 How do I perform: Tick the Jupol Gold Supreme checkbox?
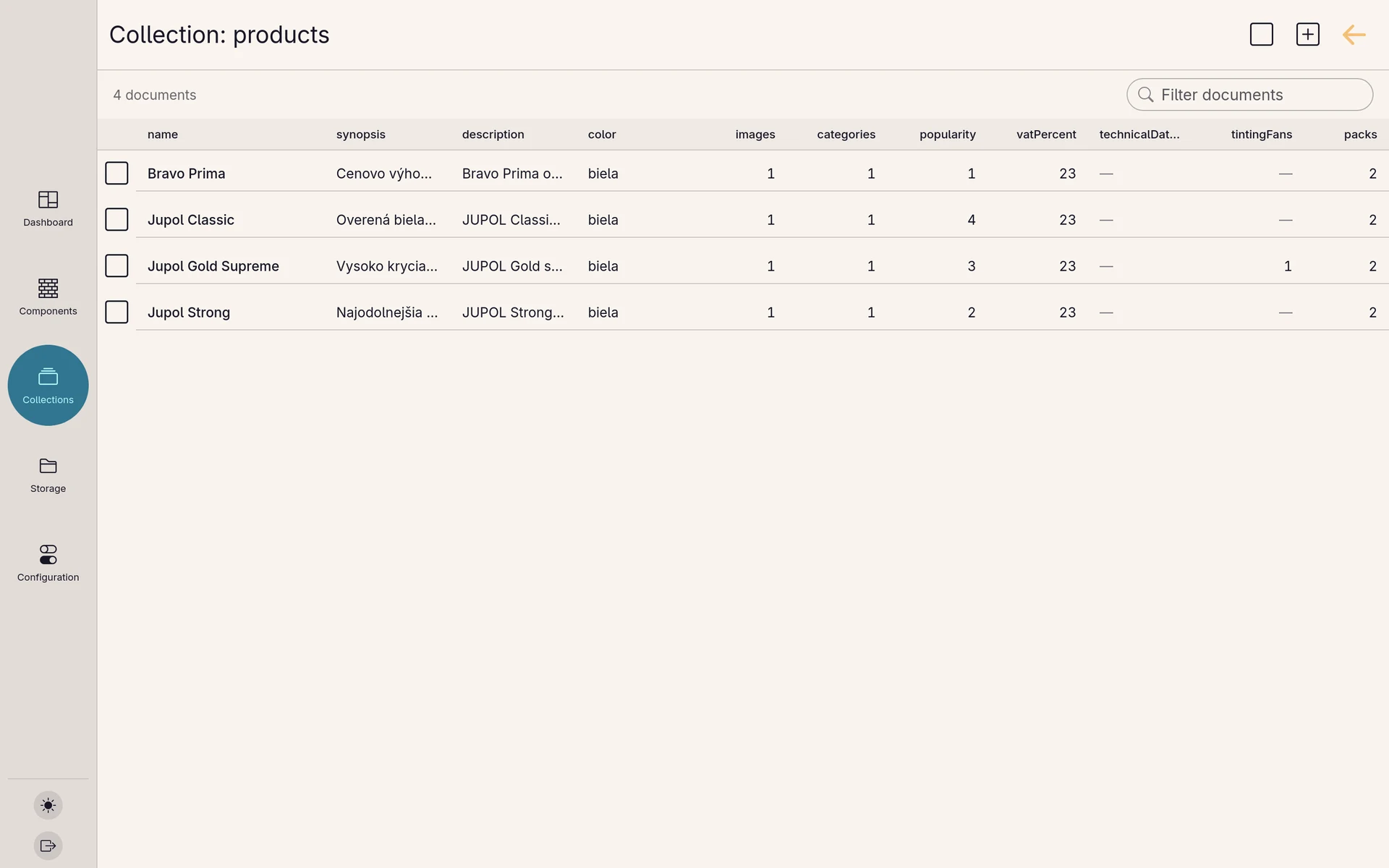click(116, 266)
